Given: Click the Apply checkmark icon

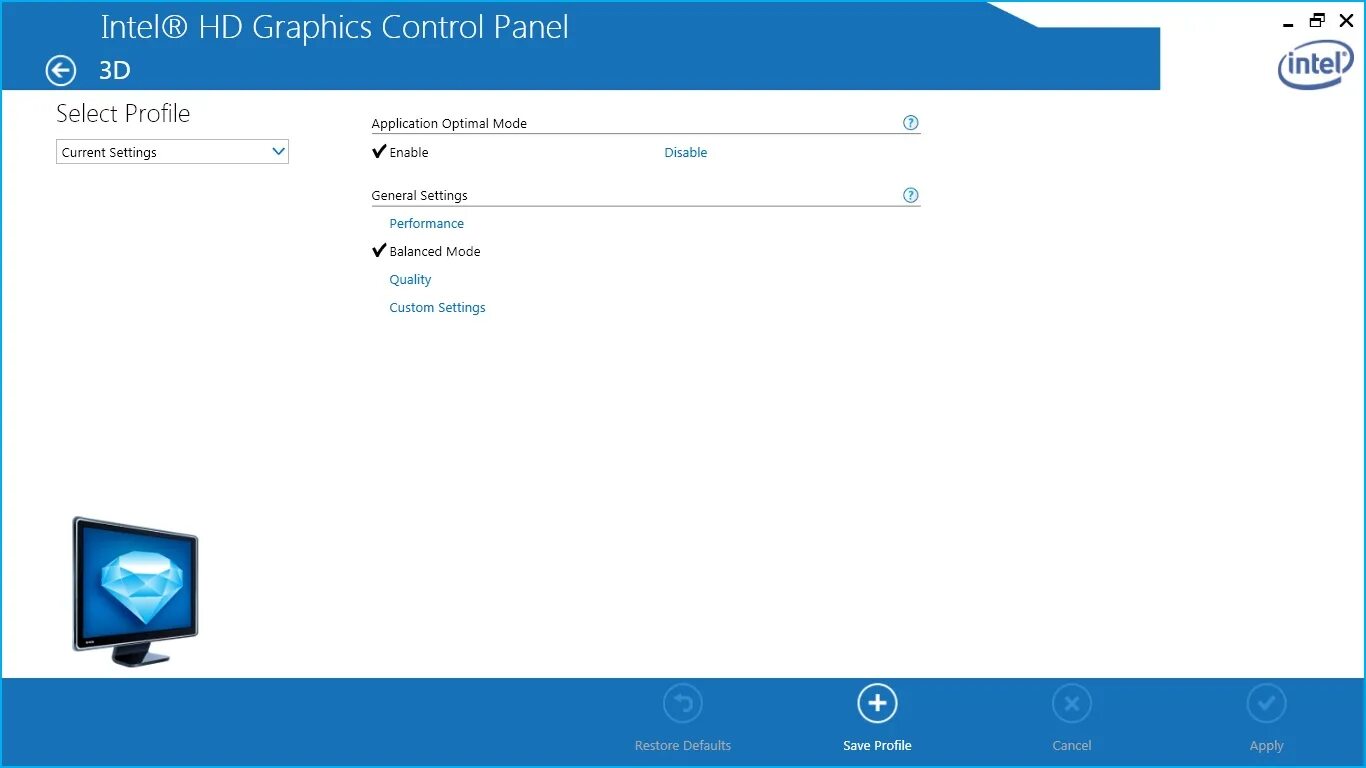Looking at the screenshot, I should tap(1266, 704).
